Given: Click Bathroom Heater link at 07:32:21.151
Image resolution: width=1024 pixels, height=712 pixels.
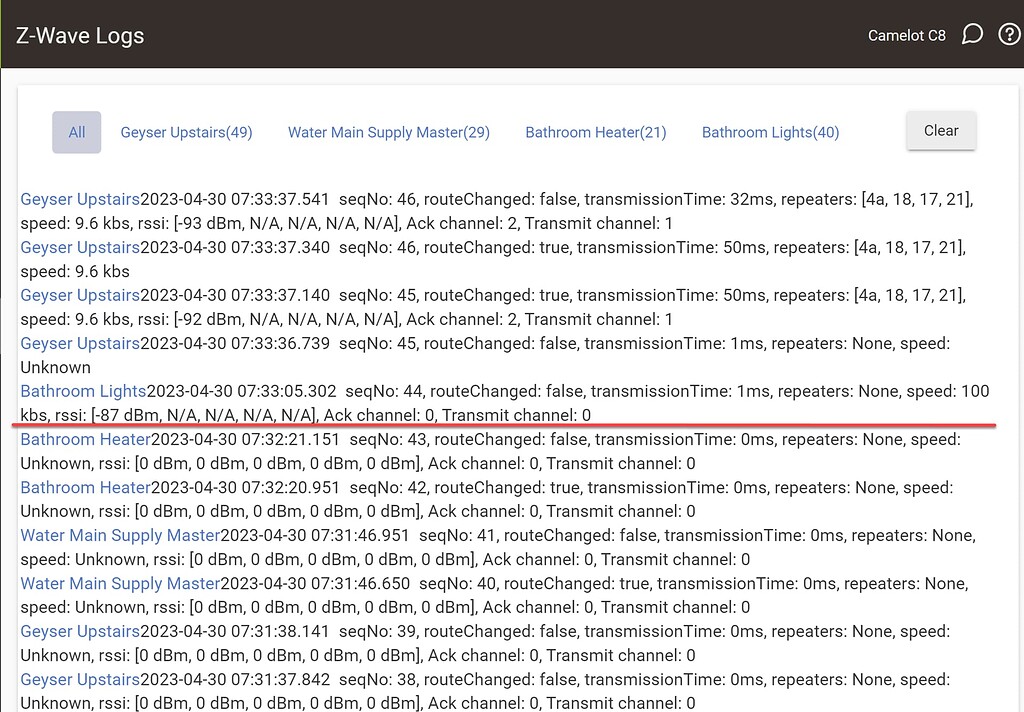Looking at the screenshot, I should [85, 439].
